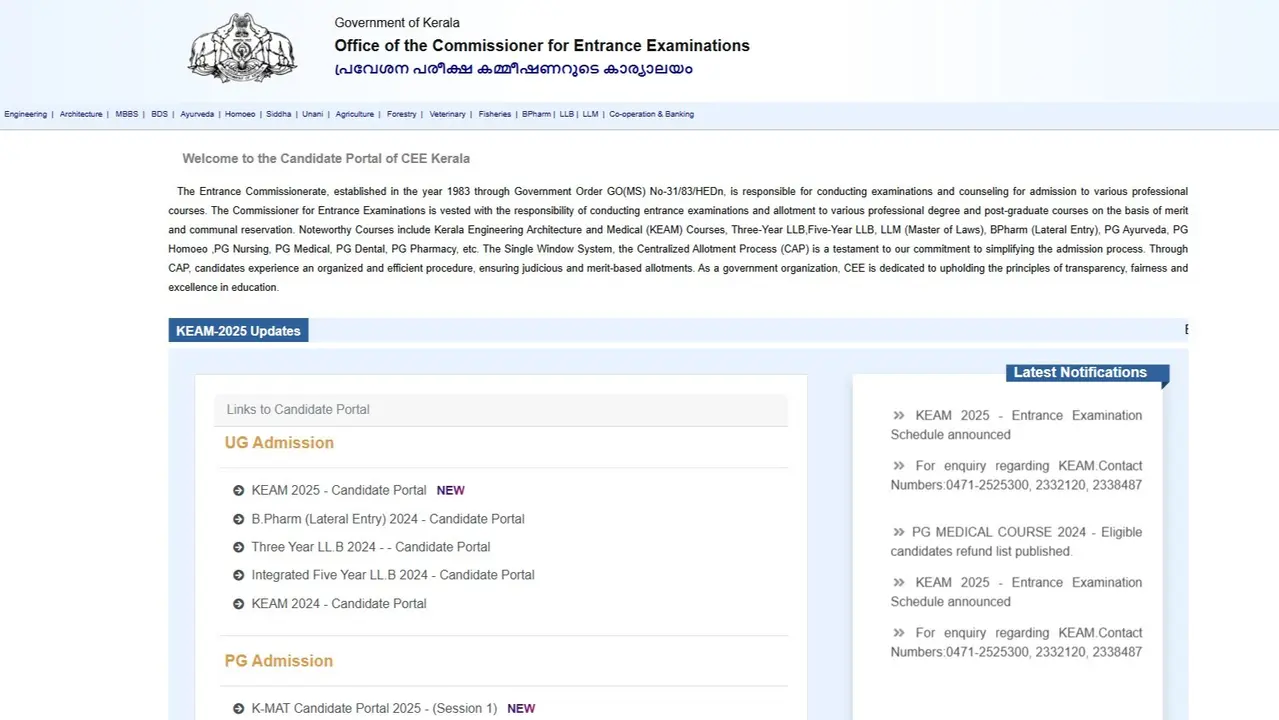This screenshot has height=720, width=1279.
Task: Click KEAM 2025 Entrance Examination Schedule notification
Action: (x=1016, y=424)
